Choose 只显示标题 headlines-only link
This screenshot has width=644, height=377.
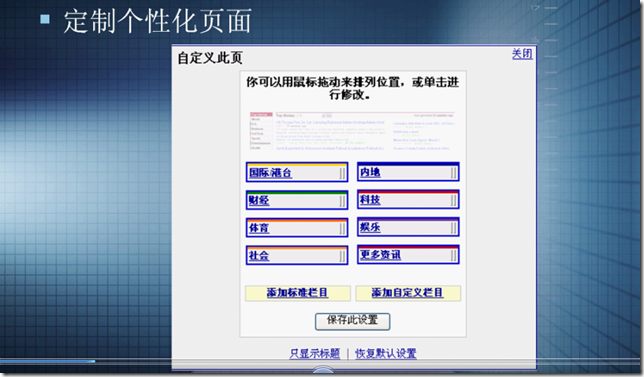[315, 354]
